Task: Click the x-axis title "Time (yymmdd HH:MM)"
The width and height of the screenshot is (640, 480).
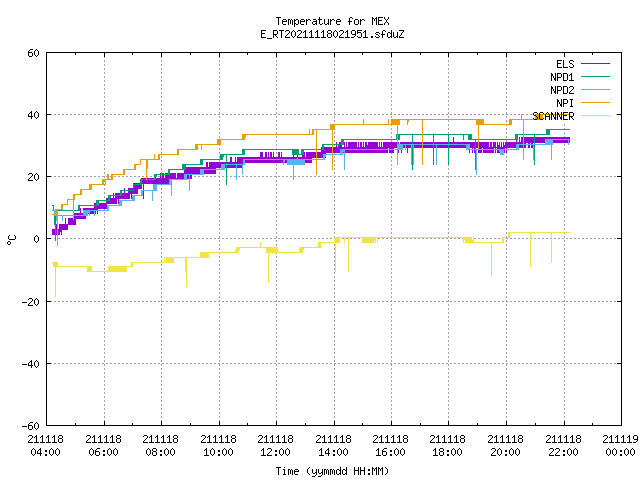Action: coord(332,471)
